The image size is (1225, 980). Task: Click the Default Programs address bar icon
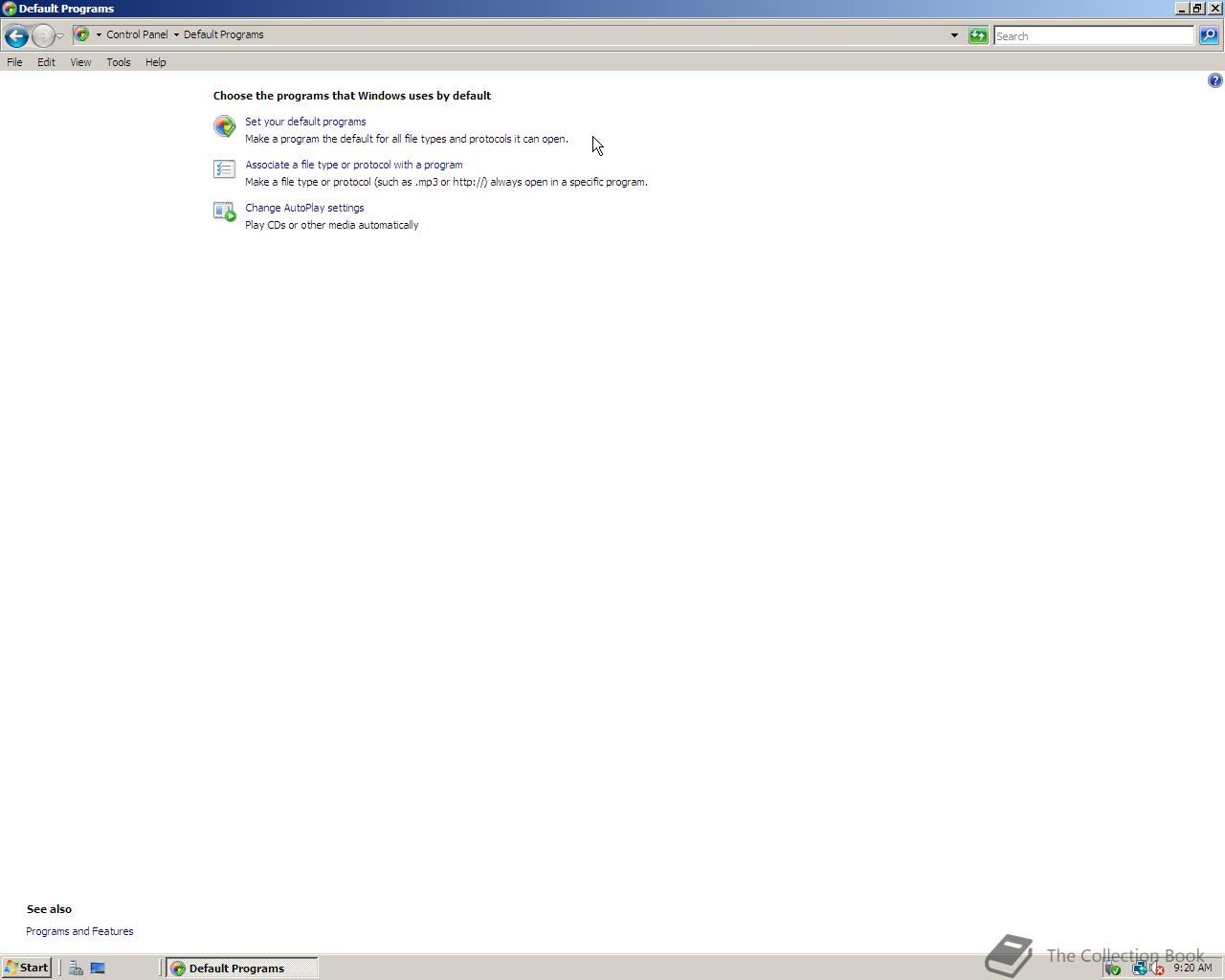click(82, 34)
